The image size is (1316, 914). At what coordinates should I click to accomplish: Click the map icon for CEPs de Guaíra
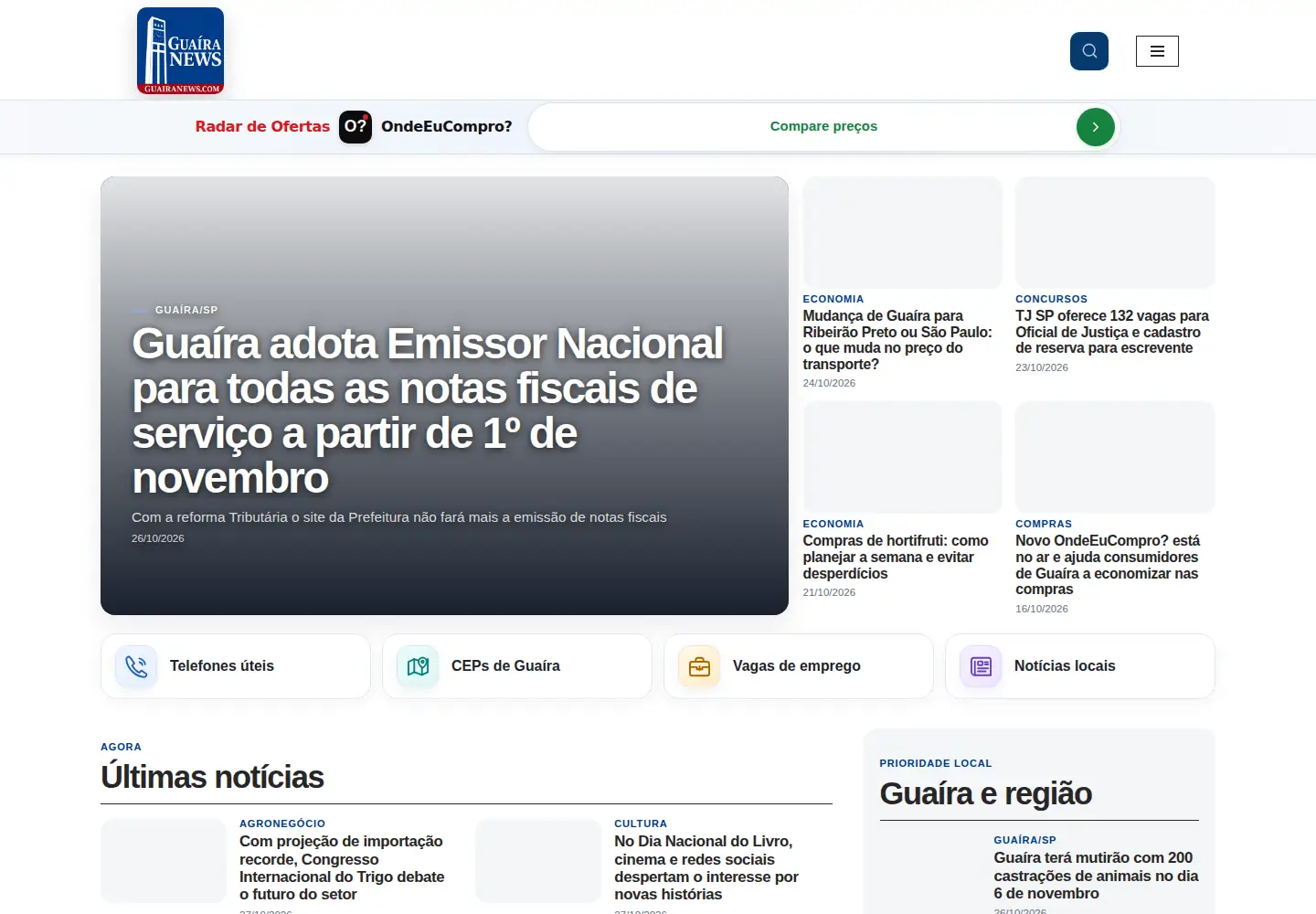pos(418,666)
